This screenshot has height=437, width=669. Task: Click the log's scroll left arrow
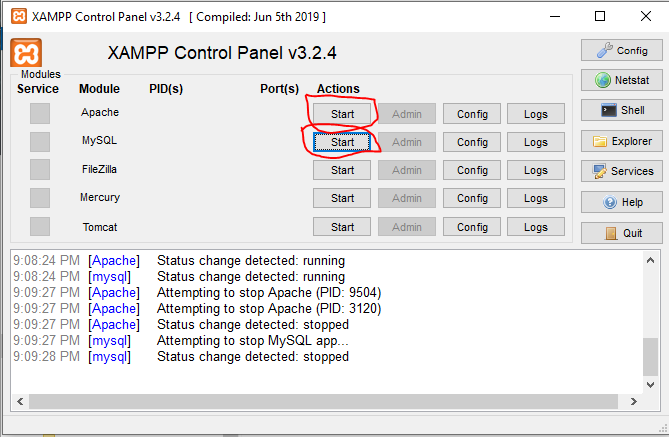click(x=20, y=401)
